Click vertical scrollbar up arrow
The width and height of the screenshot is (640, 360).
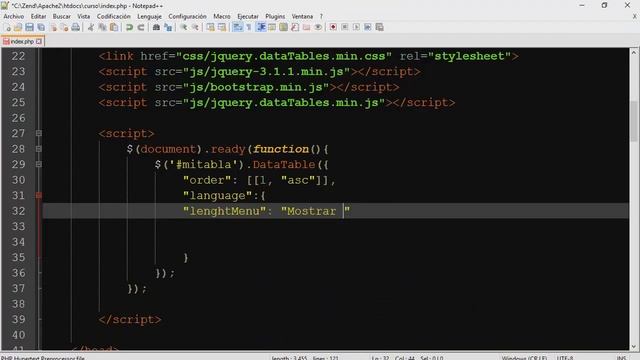pyautogui.click(x=633, y=53)
